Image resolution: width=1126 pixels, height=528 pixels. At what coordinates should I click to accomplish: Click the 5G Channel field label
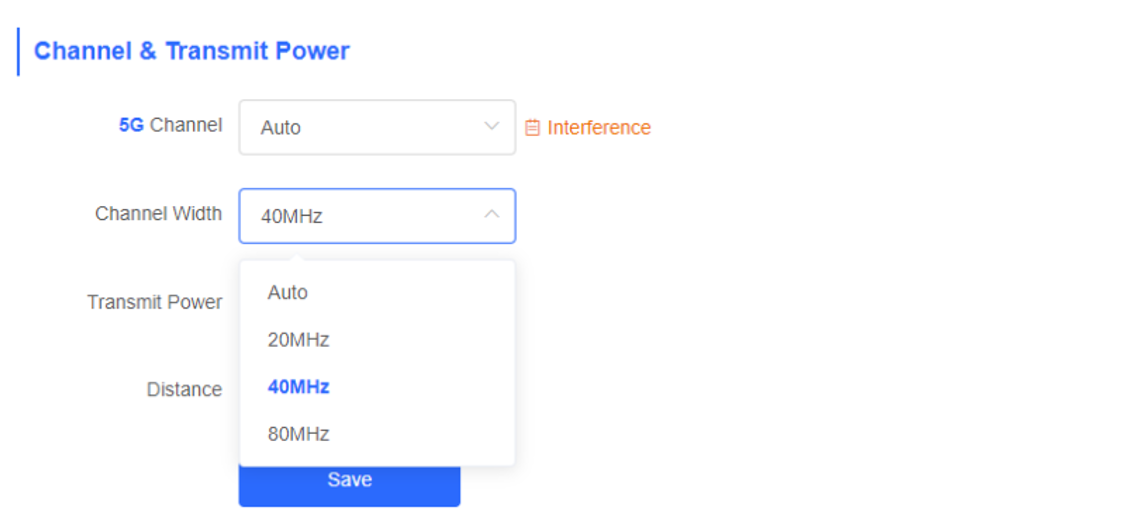pos(170,125)
